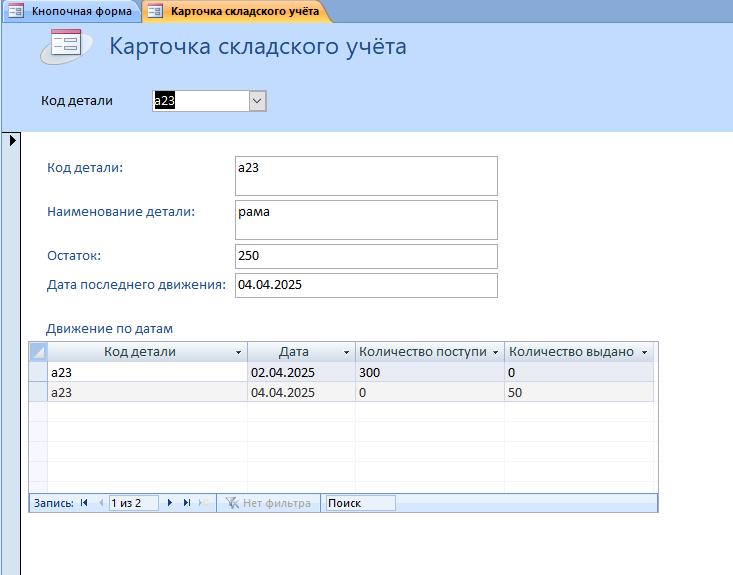Open the Код детали combo box arrow

tap(258, 101)
